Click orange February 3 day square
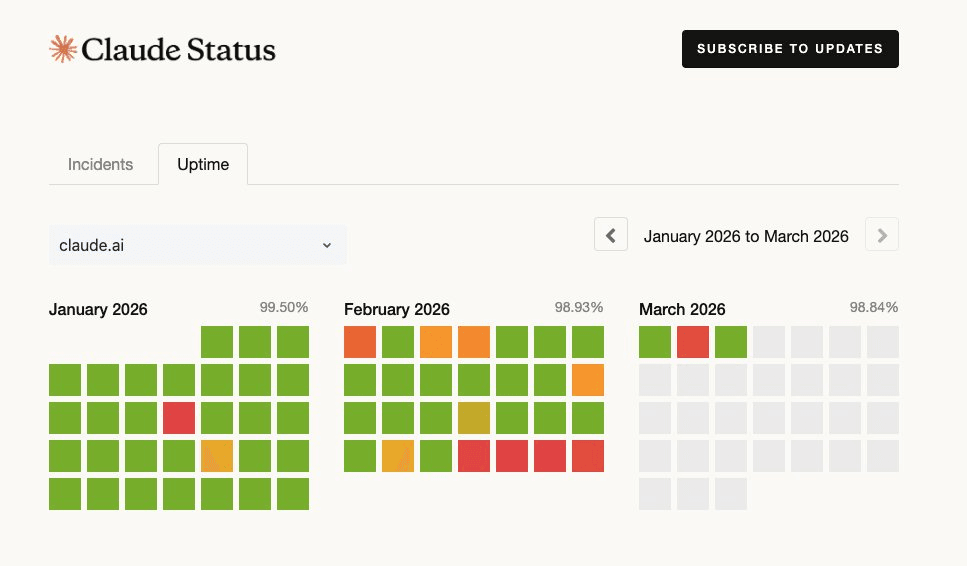The image size is (967, 566). 436,342
